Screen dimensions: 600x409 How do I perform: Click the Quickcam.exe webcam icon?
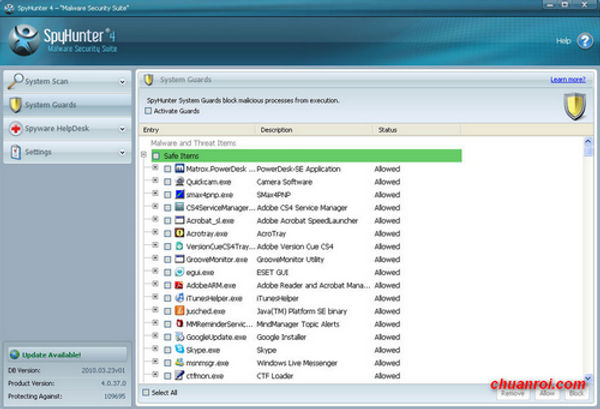point(179,181)
